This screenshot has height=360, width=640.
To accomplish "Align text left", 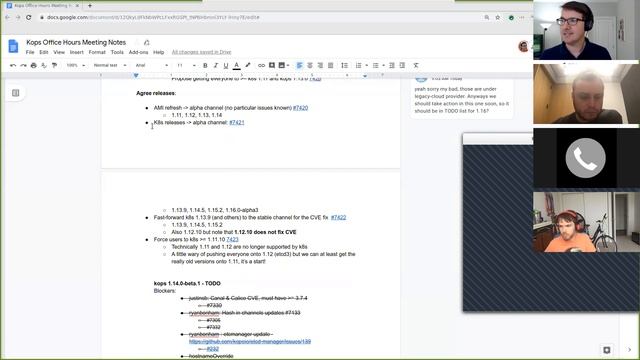I will tap(299, 65).
